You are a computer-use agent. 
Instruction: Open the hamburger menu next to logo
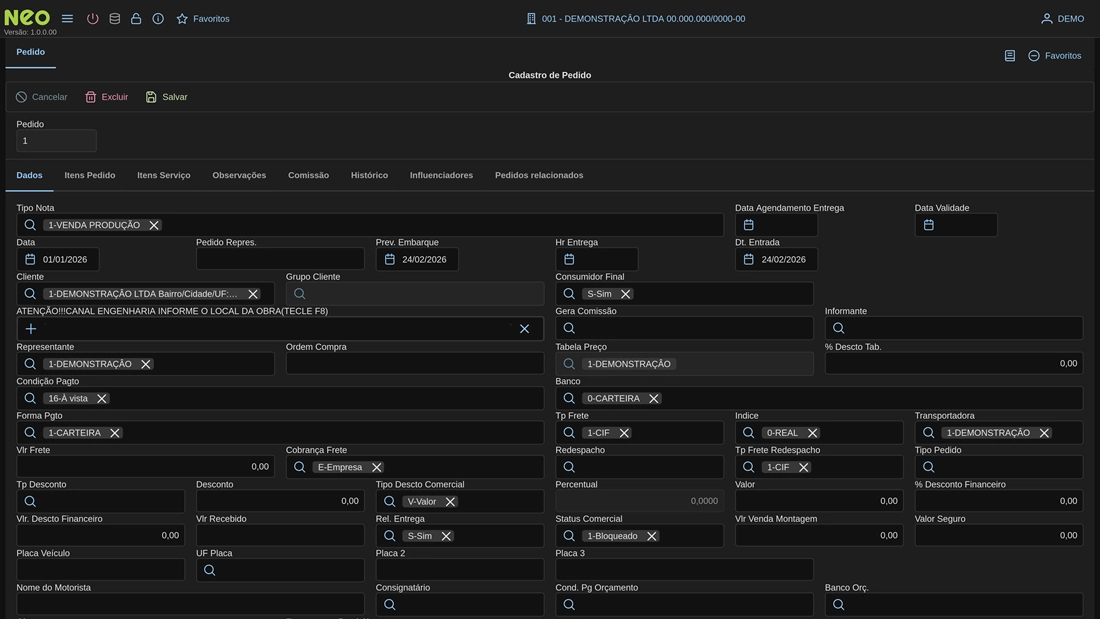[x=67, y=19]
